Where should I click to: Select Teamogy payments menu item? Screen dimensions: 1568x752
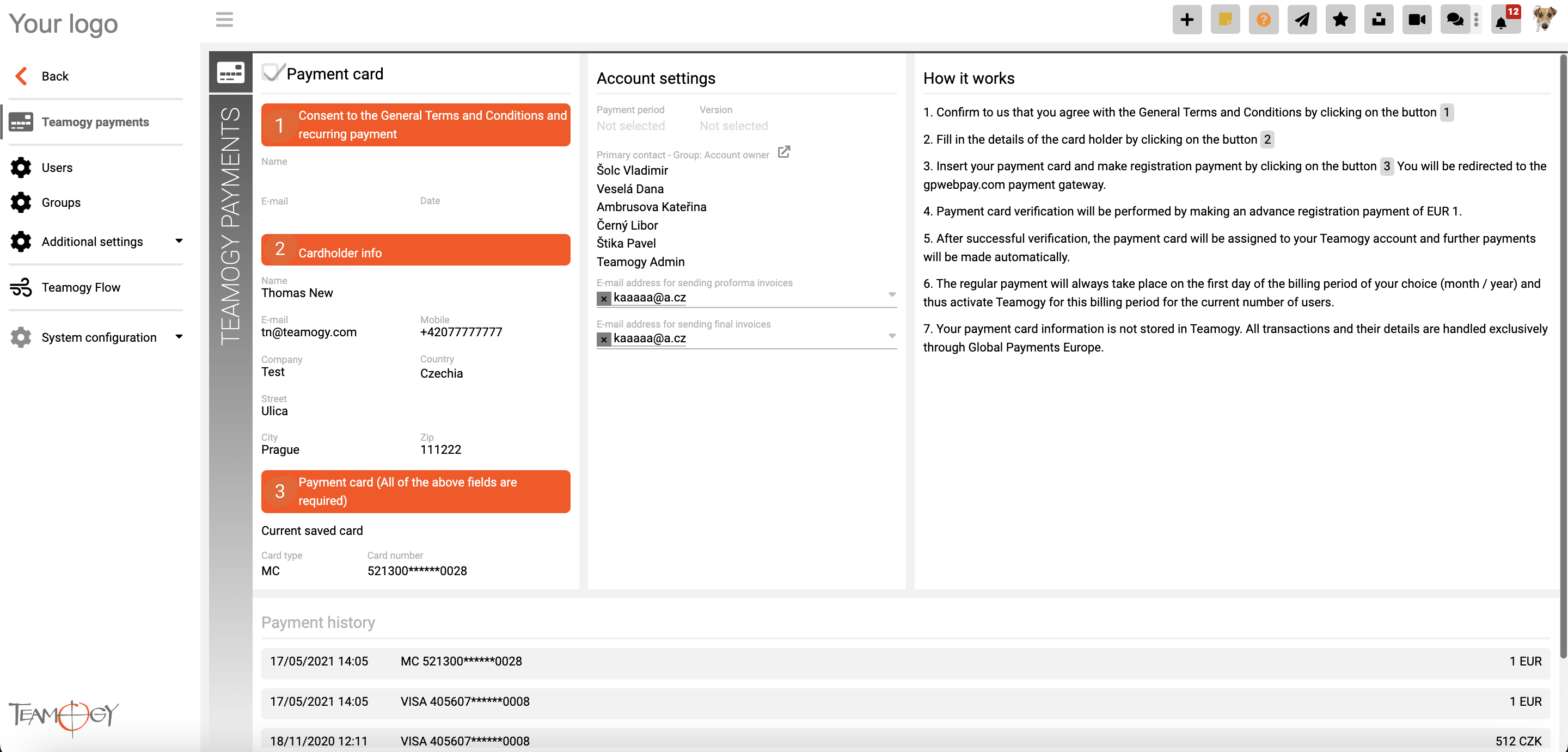(x=96, y=122)
